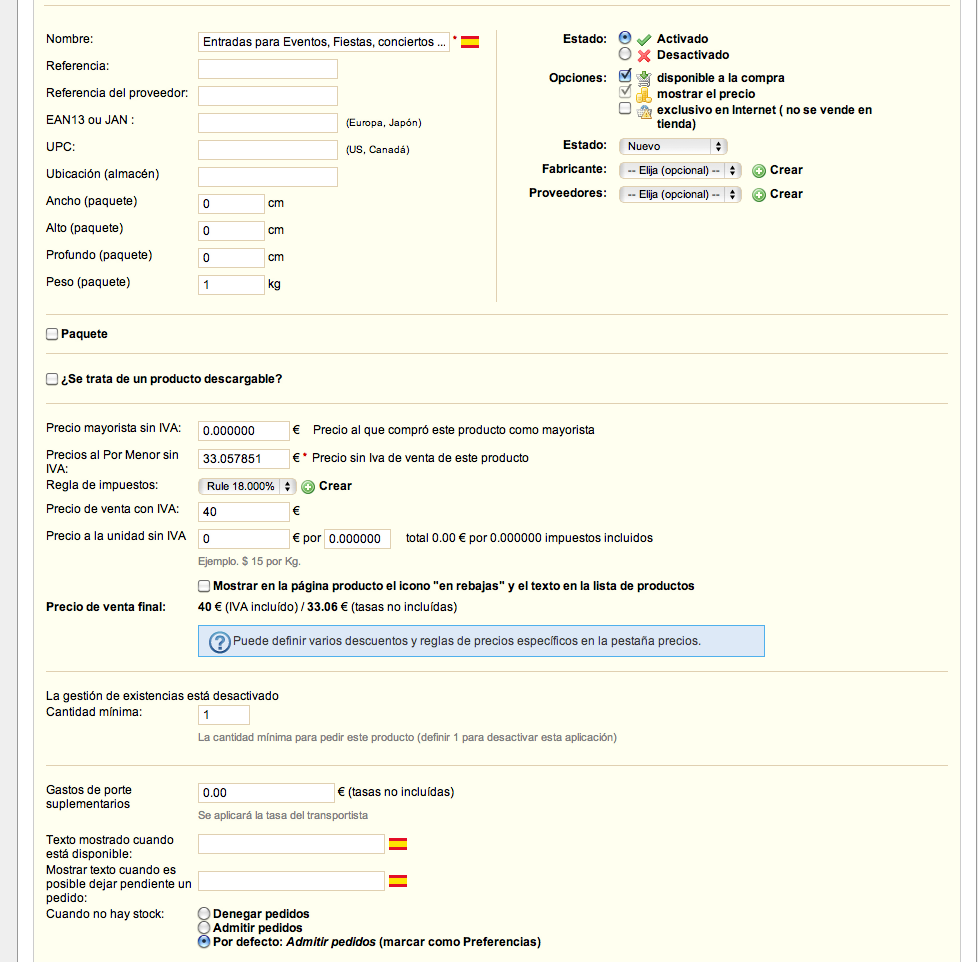The height and width of the screenshot is (962, 978).
Task: Open the Estado Nuevo dropdown
Action: click(x=673, y=146)
